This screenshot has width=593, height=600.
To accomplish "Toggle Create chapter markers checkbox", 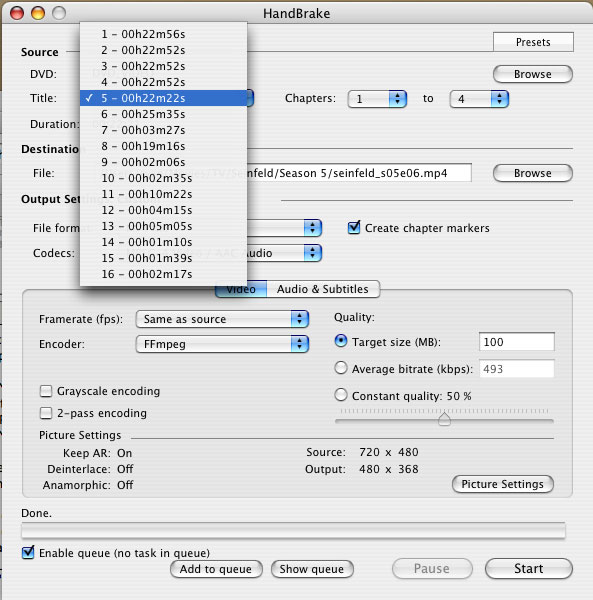I will point(354,227).
